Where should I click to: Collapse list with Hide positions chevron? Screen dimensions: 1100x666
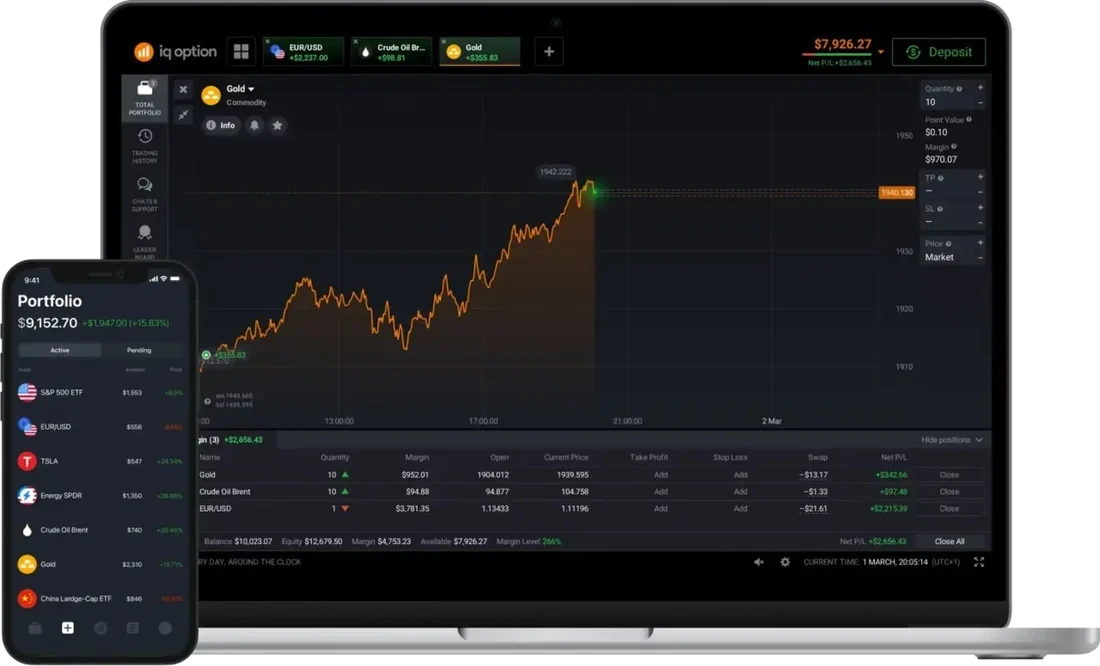979,440
